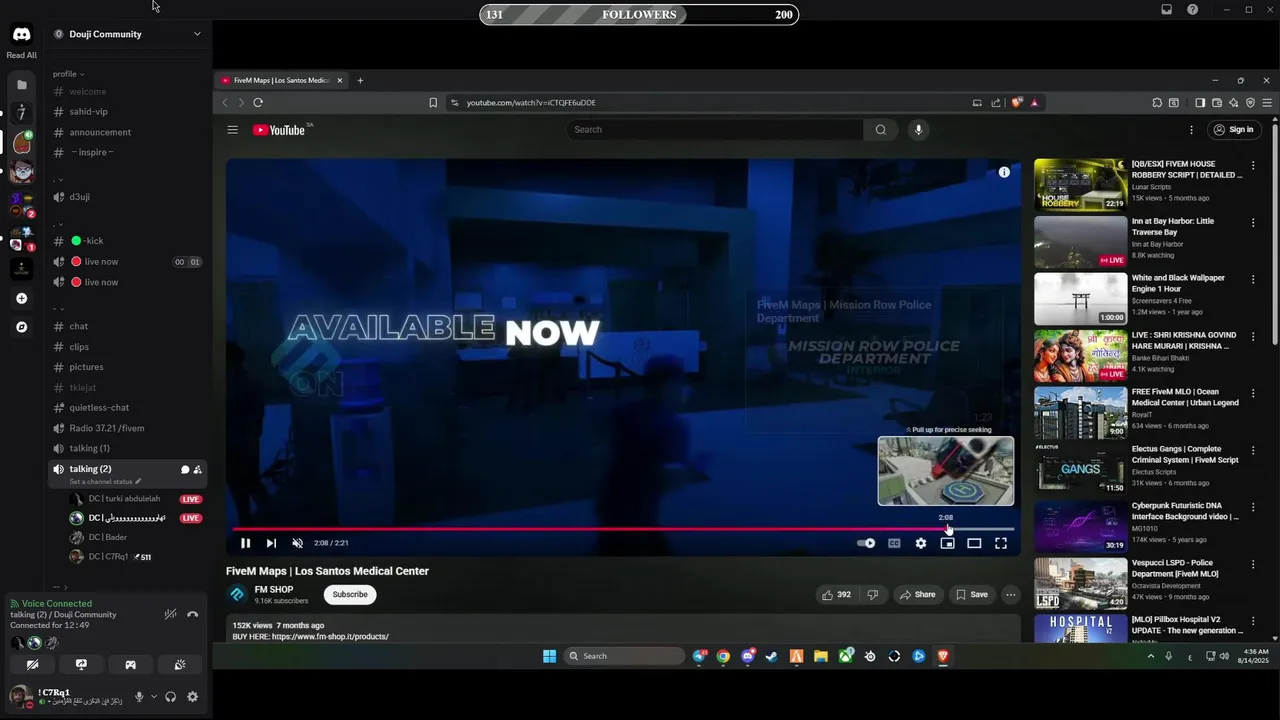This screenshot has height=720, width=1280.
Task: Click YouTube search magnifier button
Action: click(x=880, y=129)
